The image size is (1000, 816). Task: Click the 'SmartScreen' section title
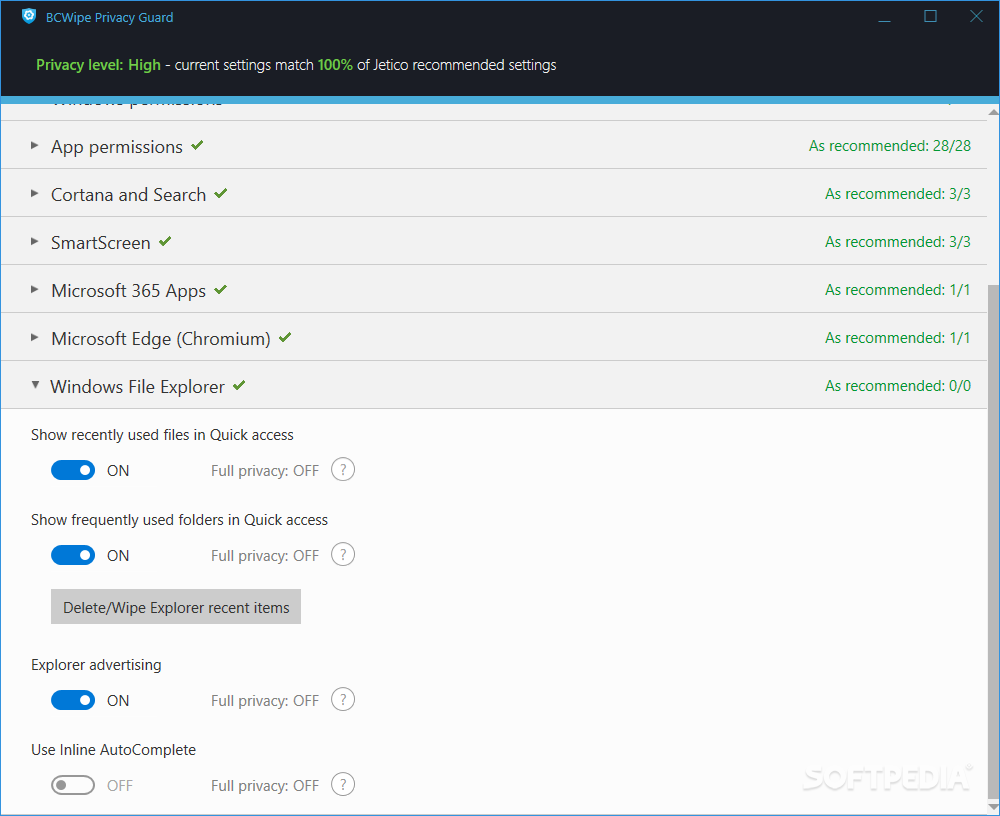pyautogui.click(x=101, y=242)
